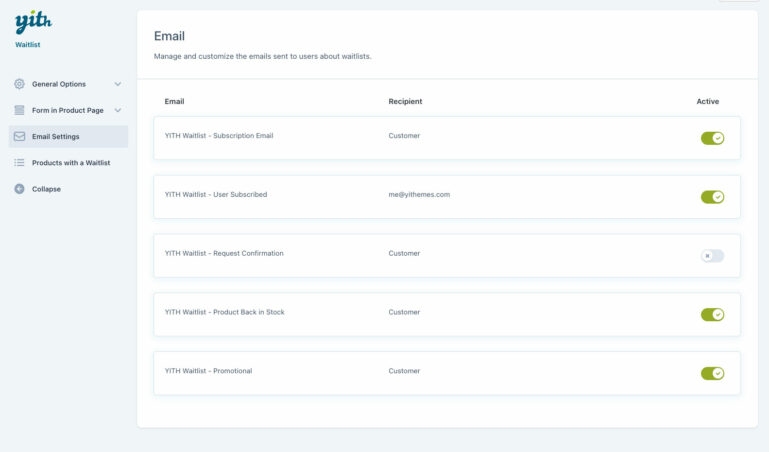The image size is (769, 452).
Task: Disable the Subscription Email toggle
Action: (x=712, y=138)
